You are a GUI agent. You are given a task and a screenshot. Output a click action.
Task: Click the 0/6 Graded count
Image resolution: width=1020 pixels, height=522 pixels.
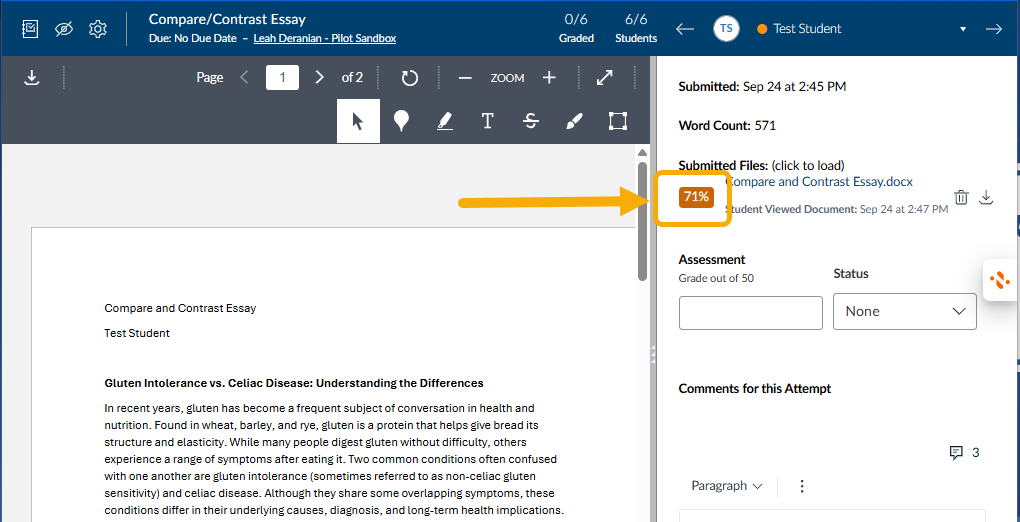click(576, 29)
